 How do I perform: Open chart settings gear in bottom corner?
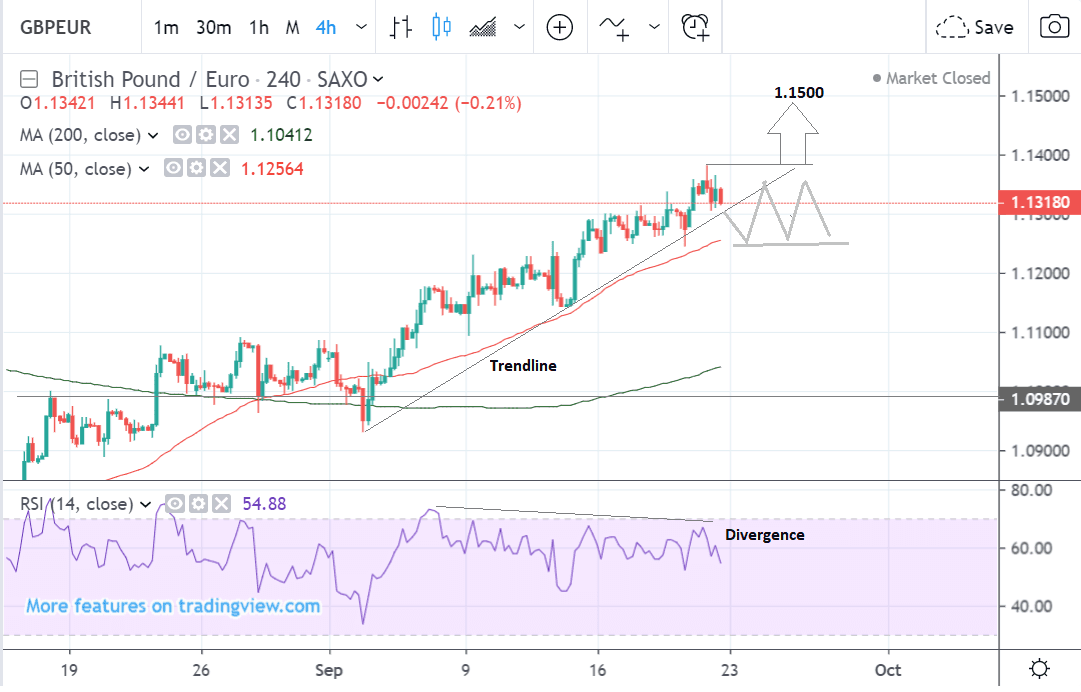coord(1040,668)
